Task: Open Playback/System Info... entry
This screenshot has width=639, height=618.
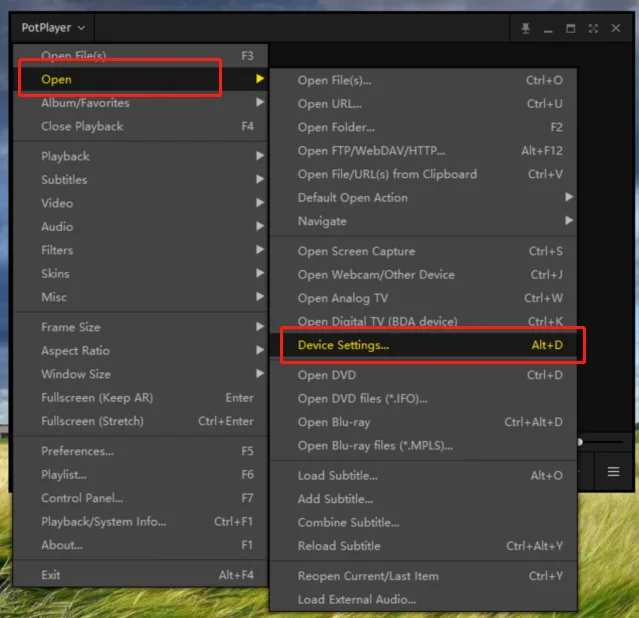Action: pos(141,521)
